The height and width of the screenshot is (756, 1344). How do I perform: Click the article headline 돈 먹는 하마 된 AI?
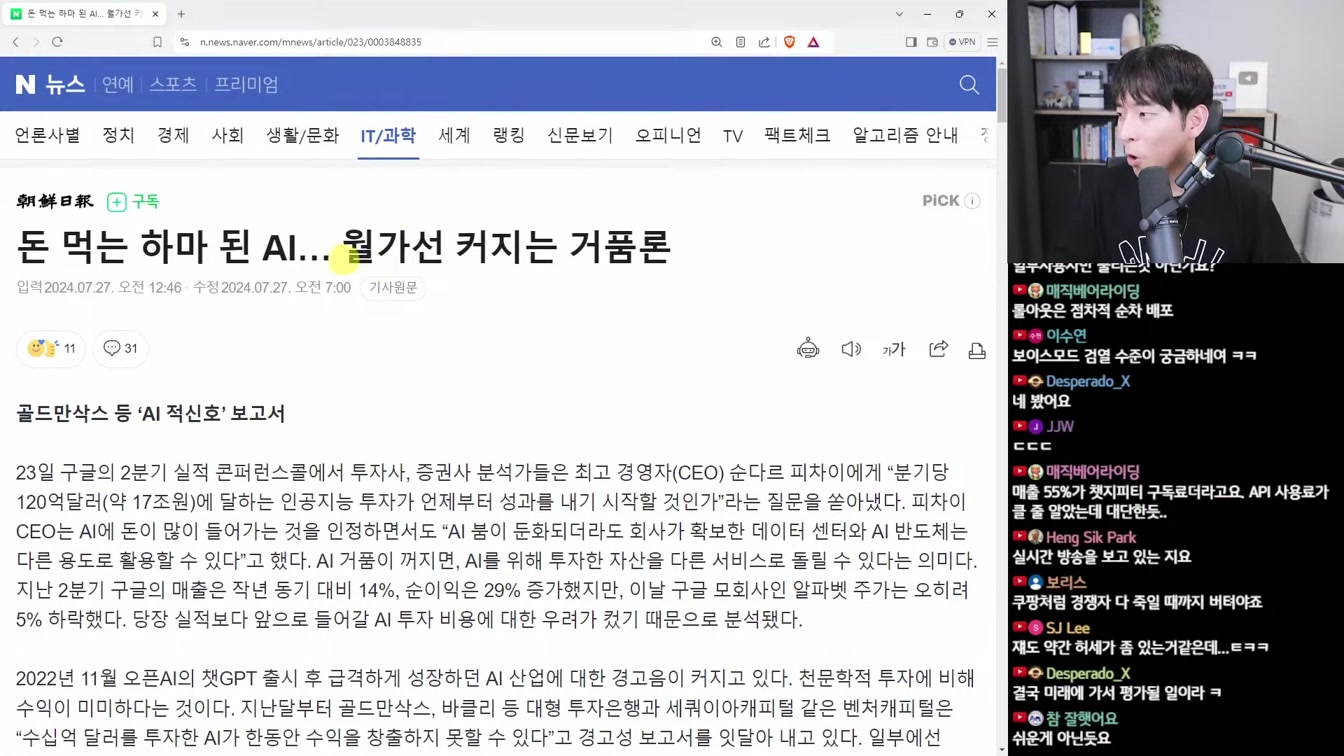point(343,247)
